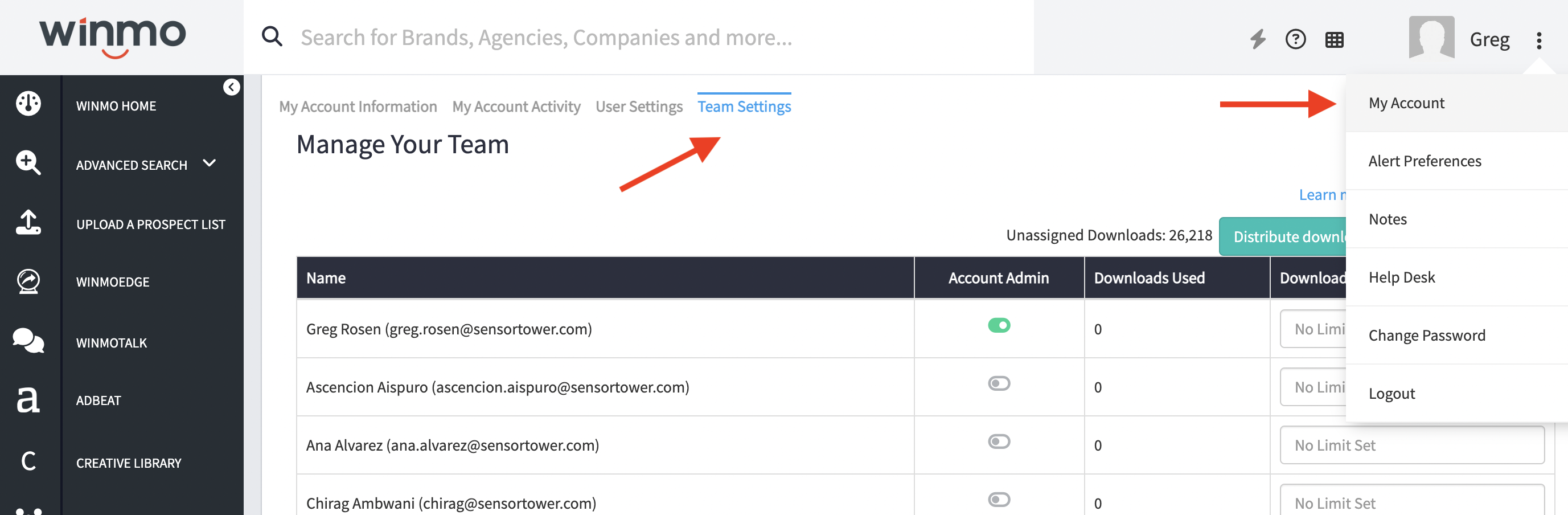Viewport: 1568px width, 515px height.
Task: Click Greg's profile avatar
Action: point(1432,37)
